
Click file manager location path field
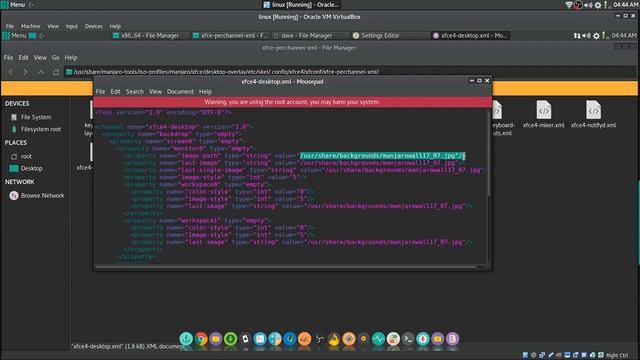point(349,72)
